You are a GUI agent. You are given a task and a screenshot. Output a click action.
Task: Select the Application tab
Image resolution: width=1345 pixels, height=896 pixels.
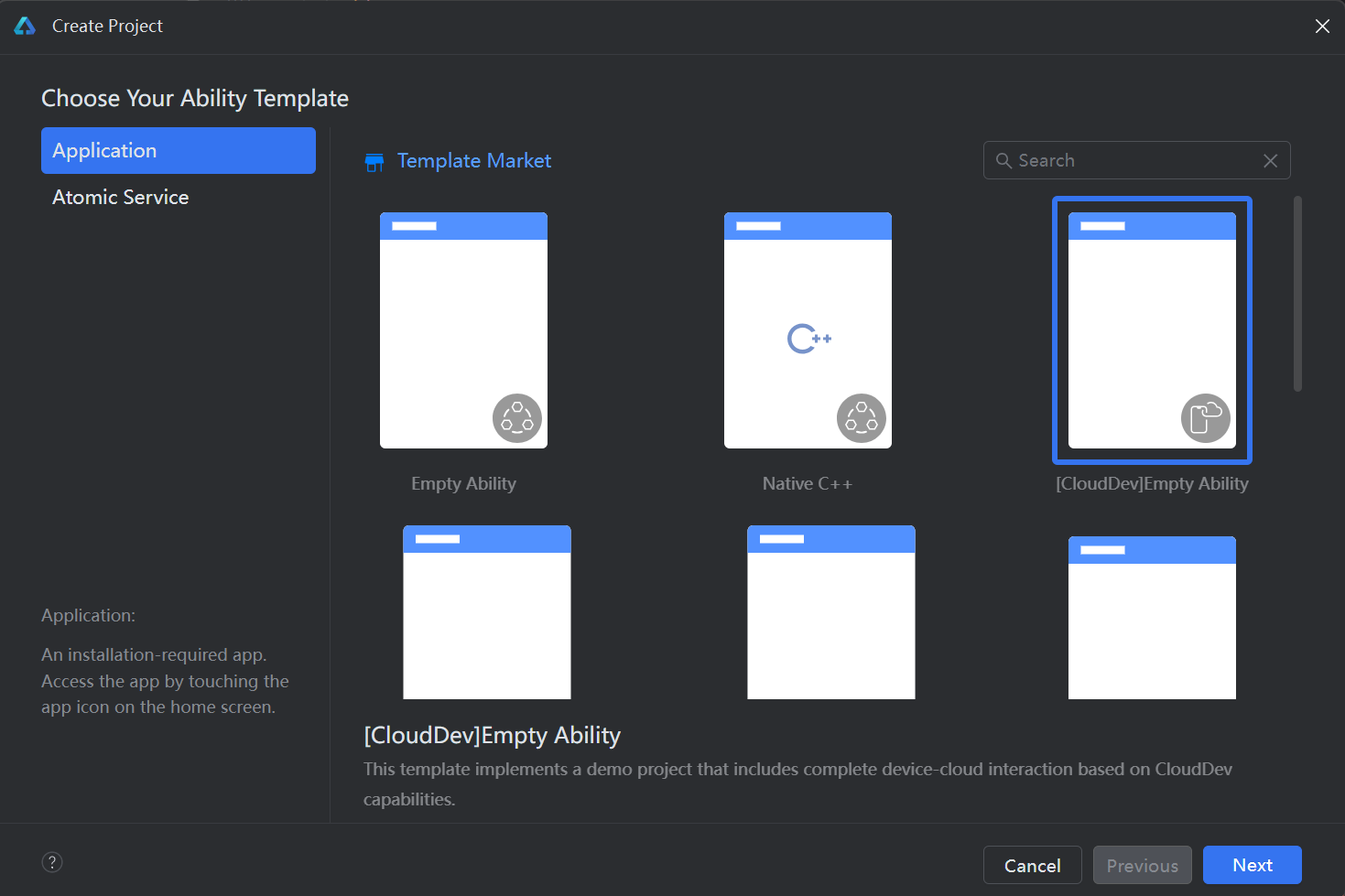click(x=179, y=150)
